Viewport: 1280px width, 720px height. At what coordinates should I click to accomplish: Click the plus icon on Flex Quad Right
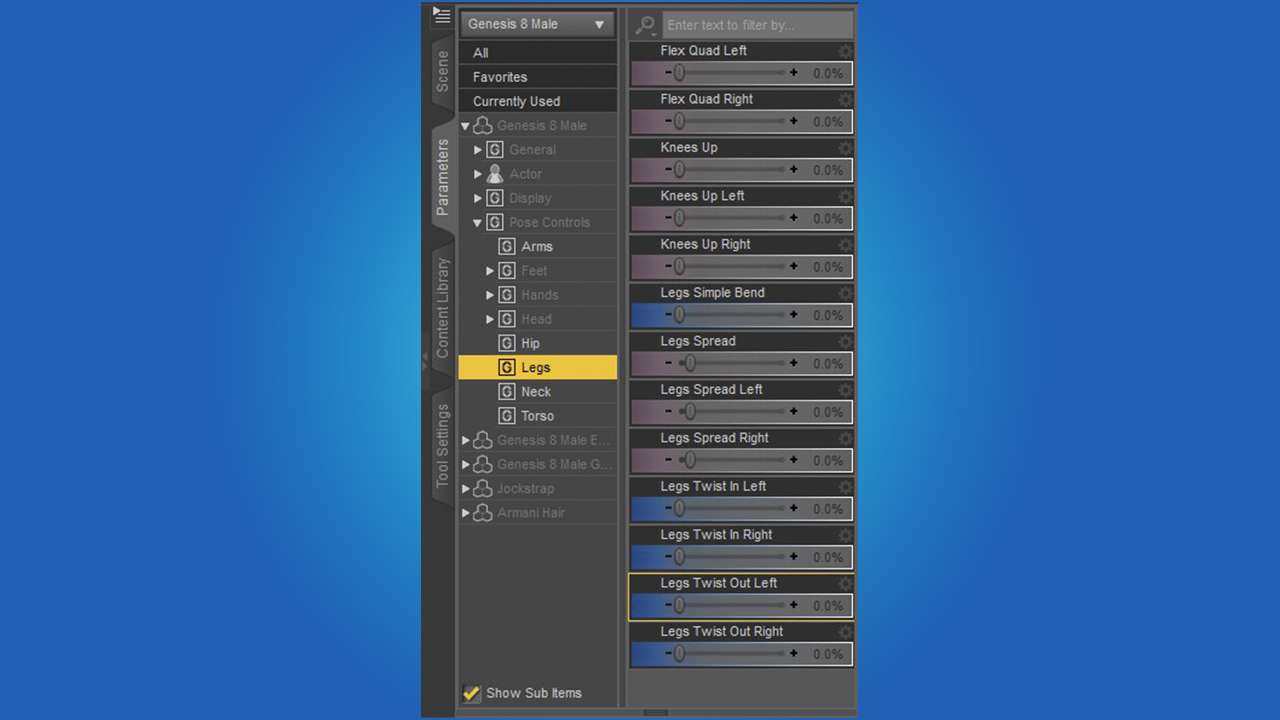(x=794, y=120)
